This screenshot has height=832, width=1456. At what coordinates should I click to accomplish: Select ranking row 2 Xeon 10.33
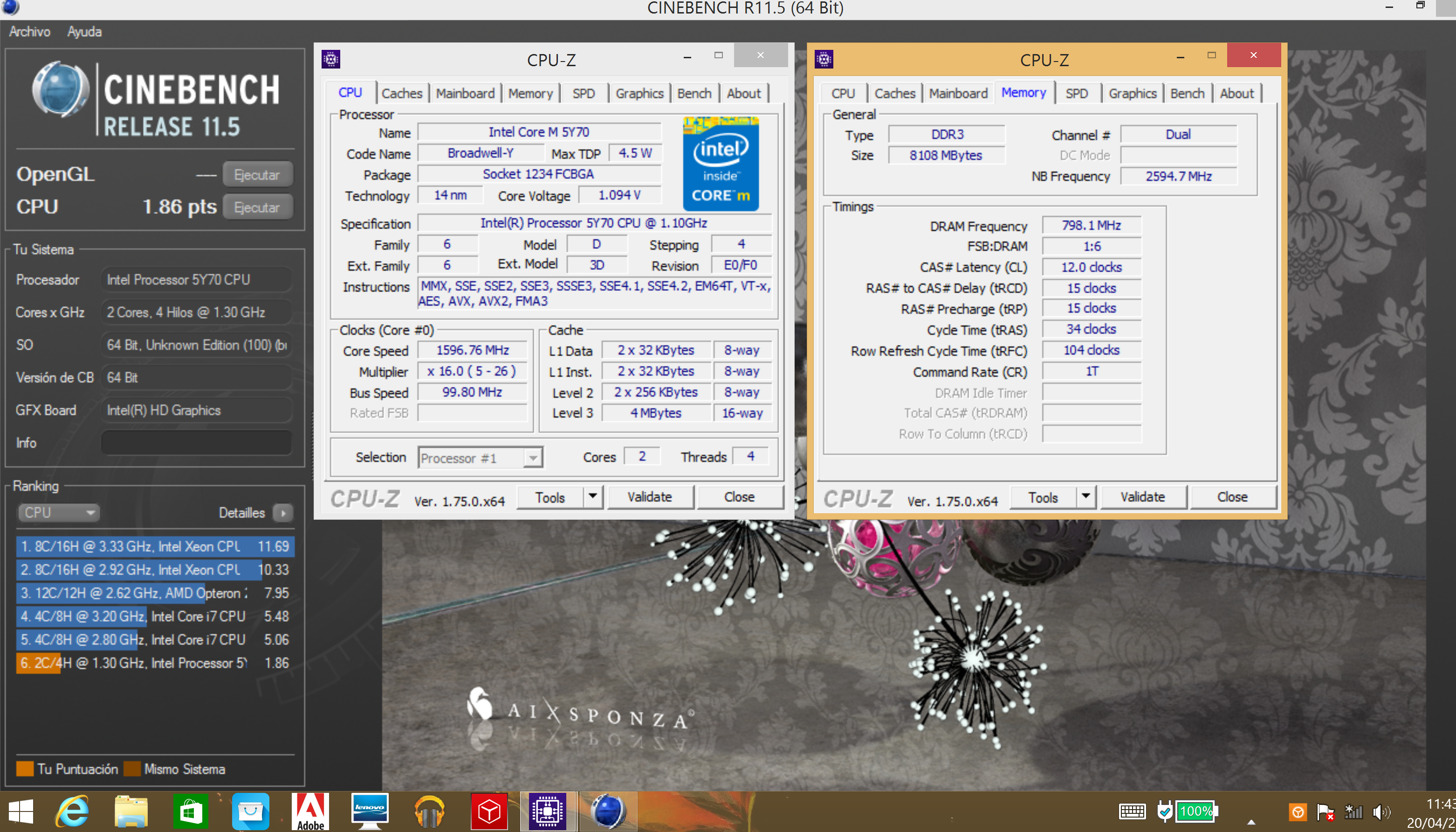[x=155, y=570]
